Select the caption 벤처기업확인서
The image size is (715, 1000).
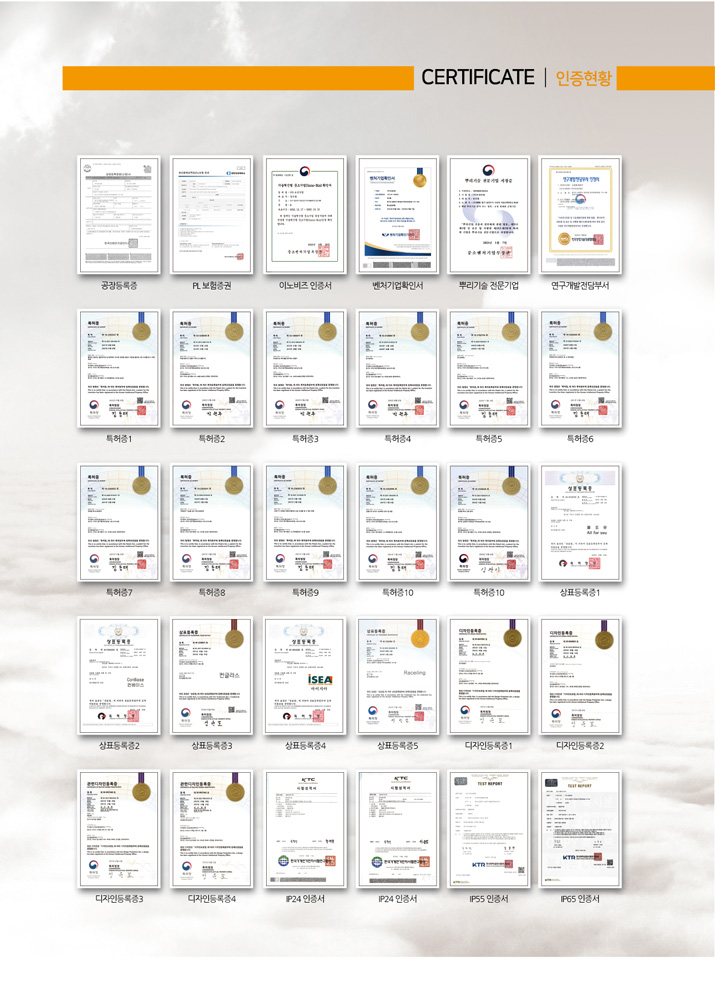tap(397, 286)
